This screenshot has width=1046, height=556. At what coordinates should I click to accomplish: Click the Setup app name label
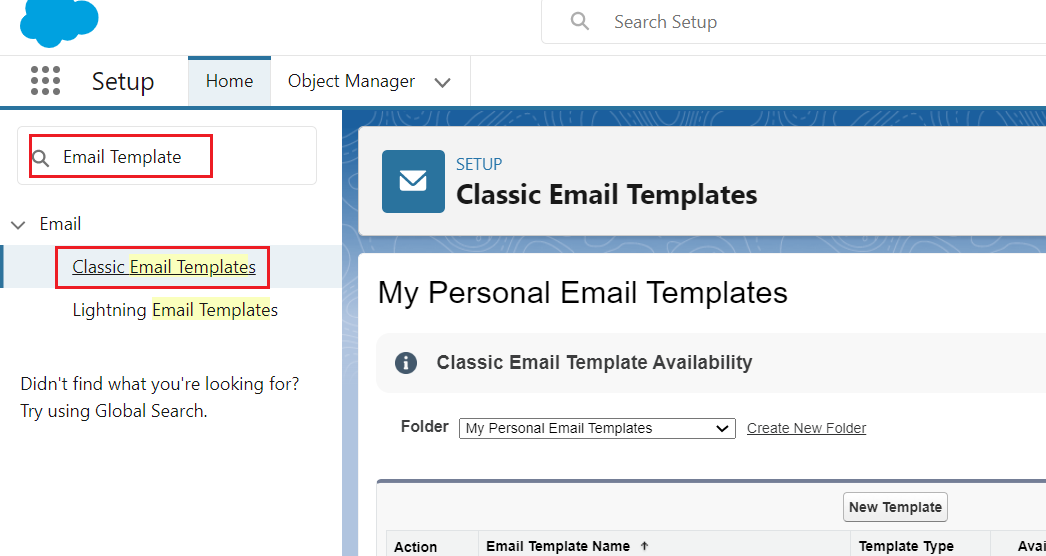[123, 81]
